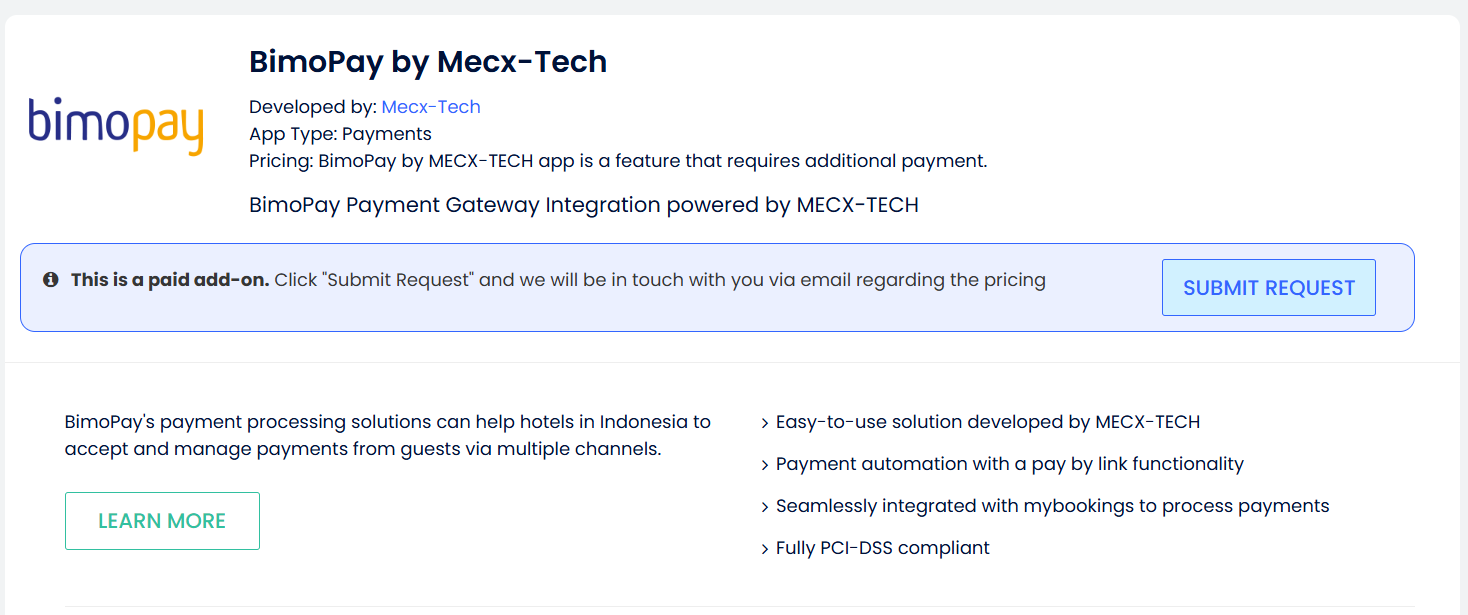Click the Learn More button

162,521
